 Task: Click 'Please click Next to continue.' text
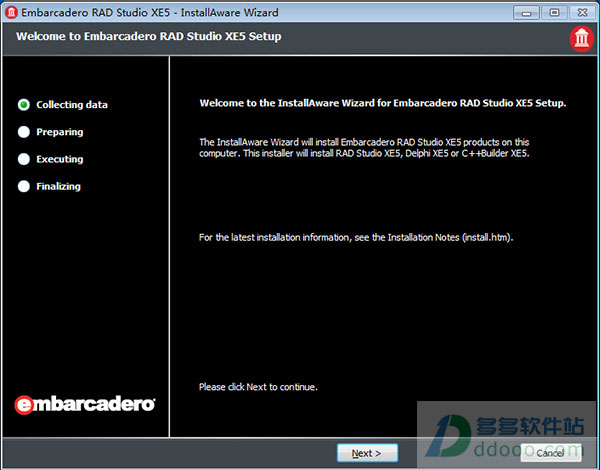point(258,387)
